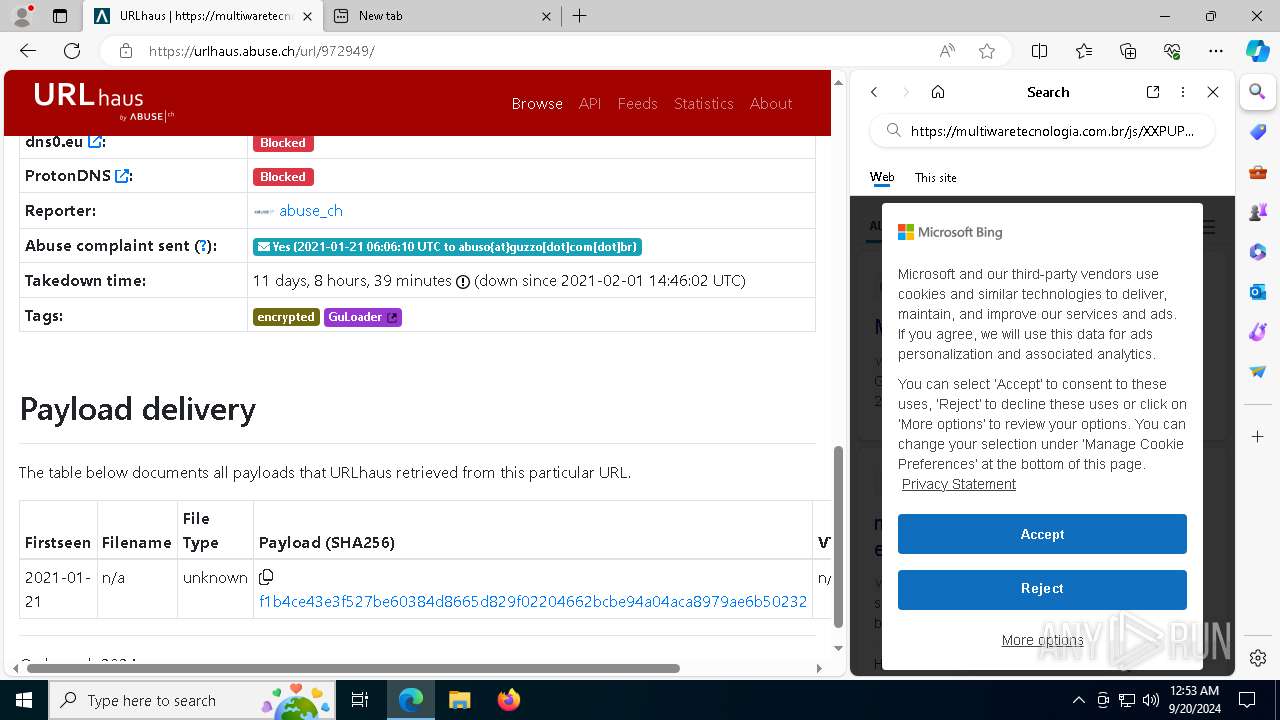Open API page on URLhaus
The image size is (1280, 720).
coord(590,103)
